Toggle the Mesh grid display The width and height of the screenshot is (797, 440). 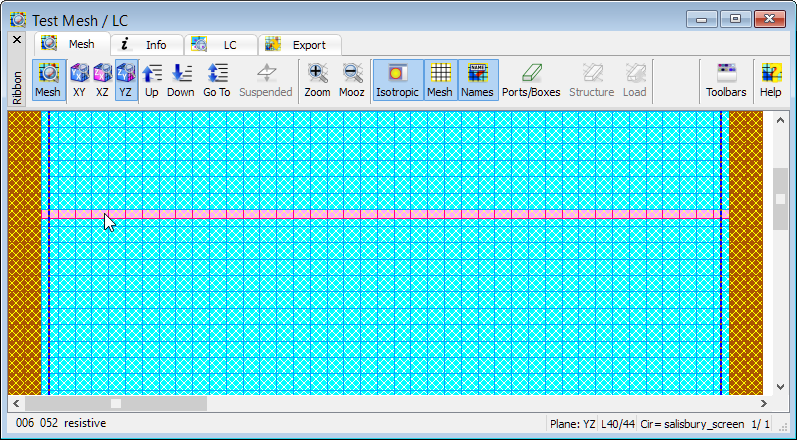[440, 80]
